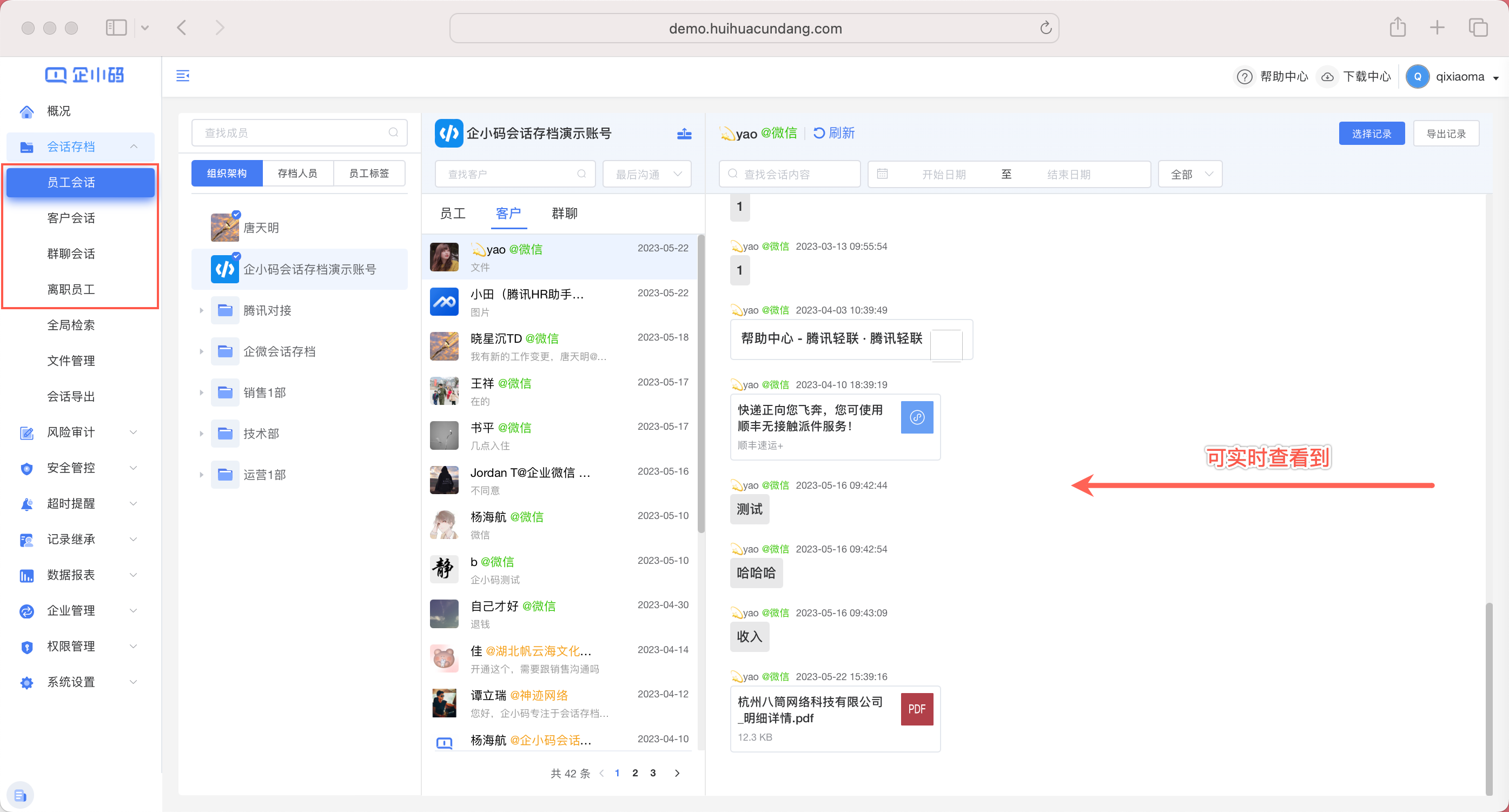Click the 导出记录 button
This screenshot has width=1509, height=812.
1446,134
